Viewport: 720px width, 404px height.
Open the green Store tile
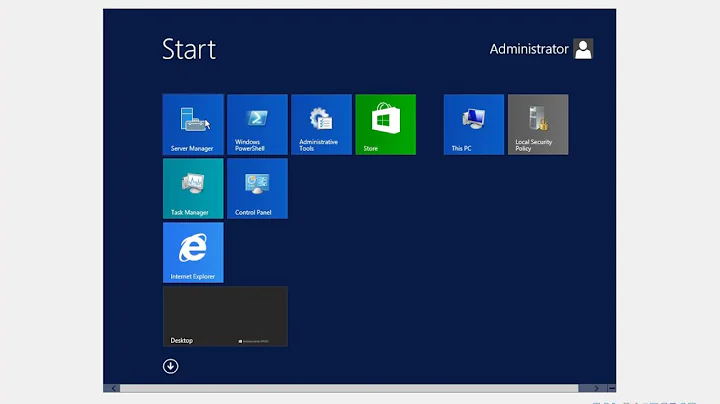click(386, 124)
